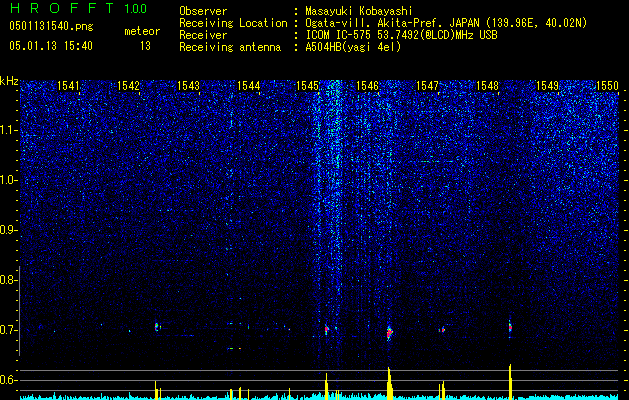Image resolution: width=629 pixels, height=400 pixels.
Task: Click the Receiver ICOM IC-575 text
Action: point(401,35)
